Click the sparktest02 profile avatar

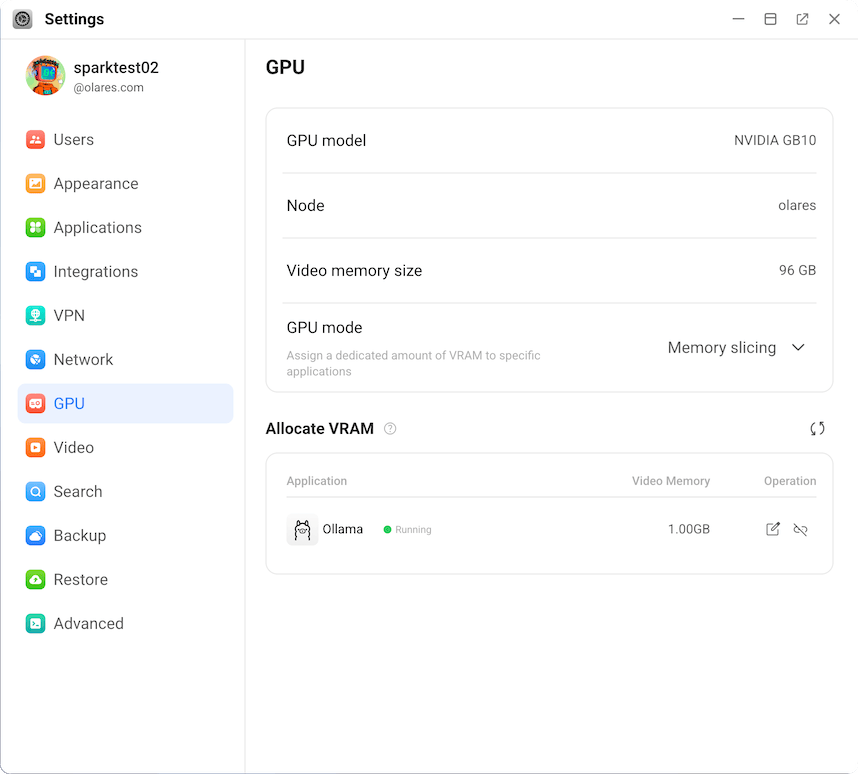(45, 76)
